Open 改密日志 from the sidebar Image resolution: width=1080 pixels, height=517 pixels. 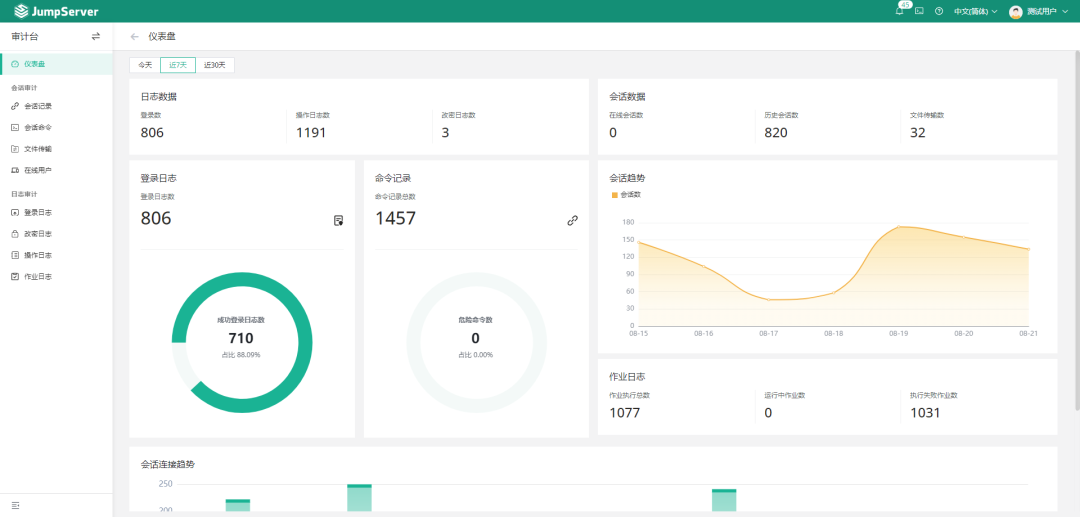(x=38, y=234)
